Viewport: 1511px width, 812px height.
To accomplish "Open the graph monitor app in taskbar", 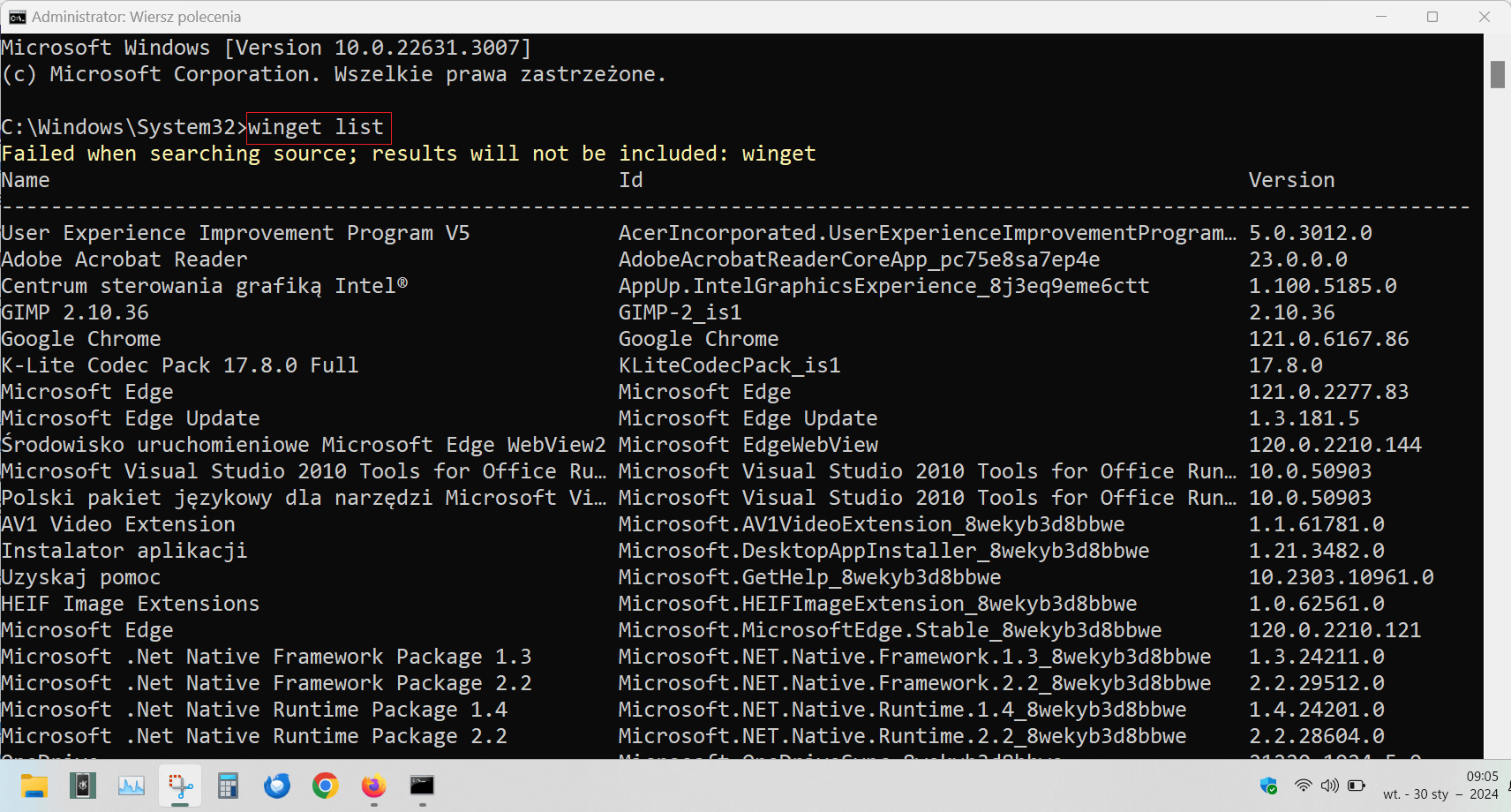I will 132,786.
